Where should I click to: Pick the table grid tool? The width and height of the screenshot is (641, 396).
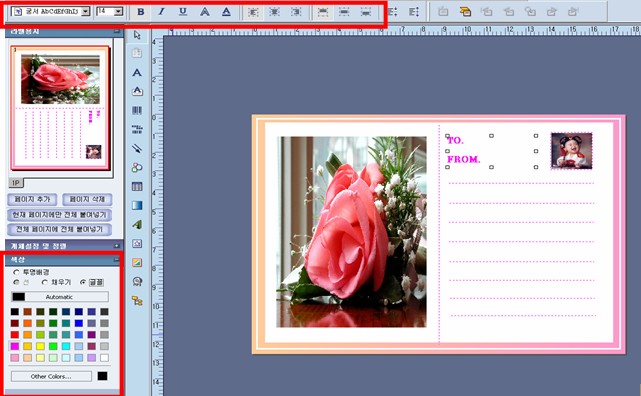click(137, 186)
